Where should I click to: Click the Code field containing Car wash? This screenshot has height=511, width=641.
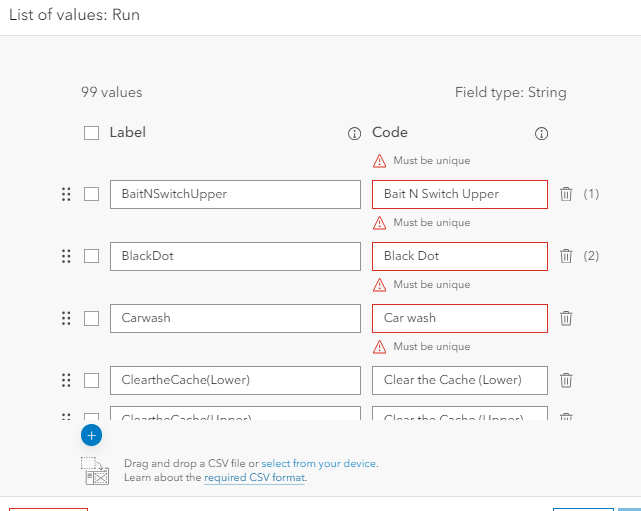[460, 318]
